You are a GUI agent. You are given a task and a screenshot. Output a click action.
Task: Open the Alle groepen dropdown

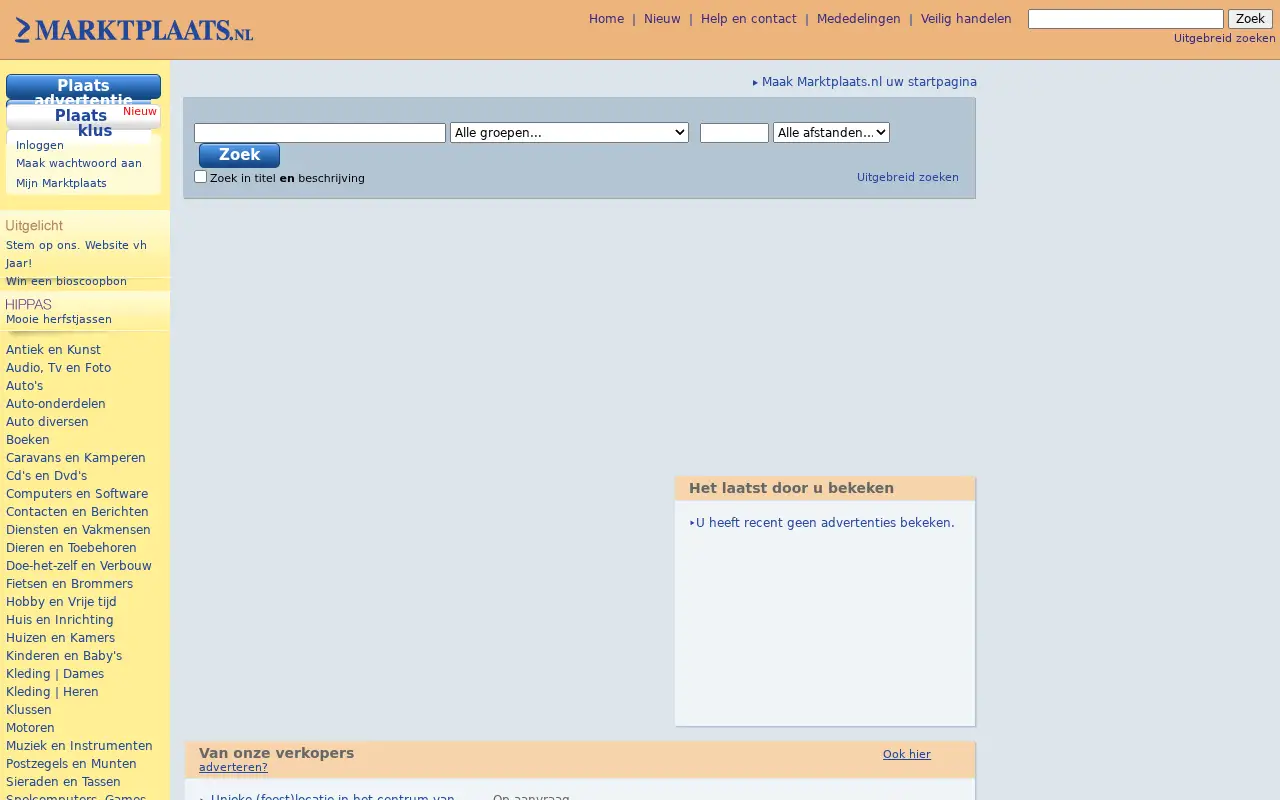[569, 132]
